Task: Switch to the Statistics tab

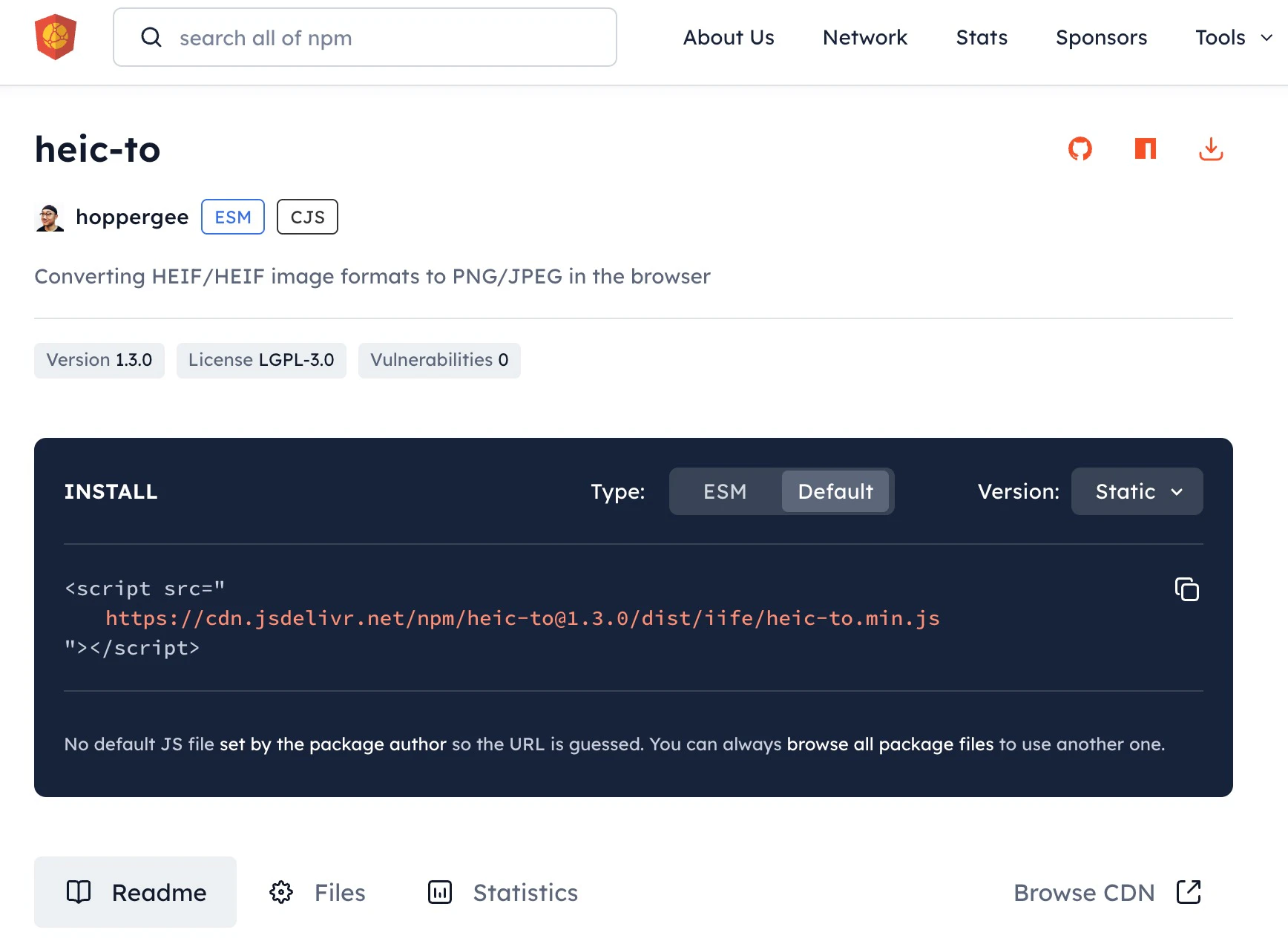Action: (x=503, y=892)
